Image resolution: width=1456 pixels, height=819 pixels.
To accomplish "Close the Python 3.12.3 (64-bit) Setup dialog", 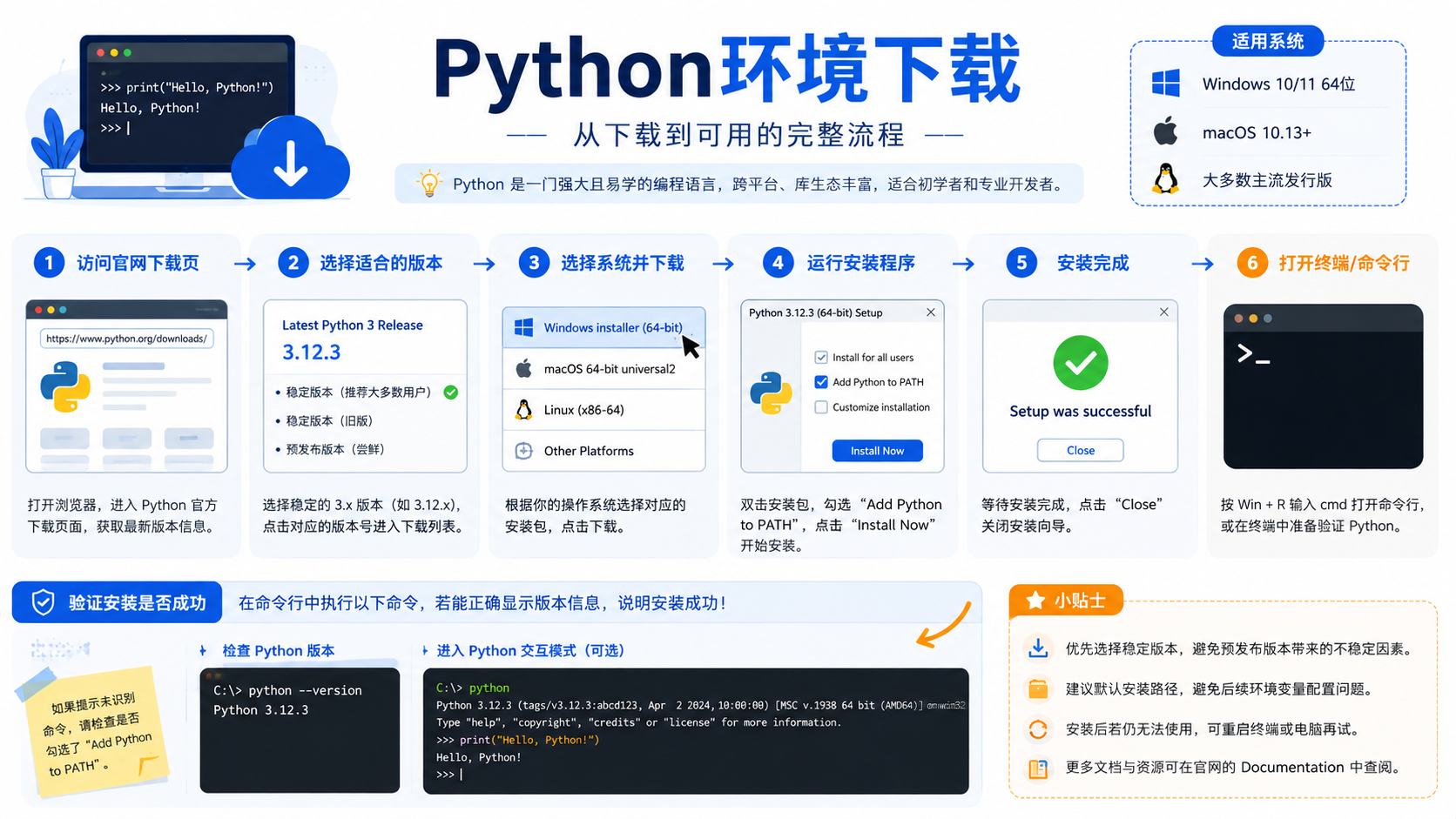I will 931,312.
